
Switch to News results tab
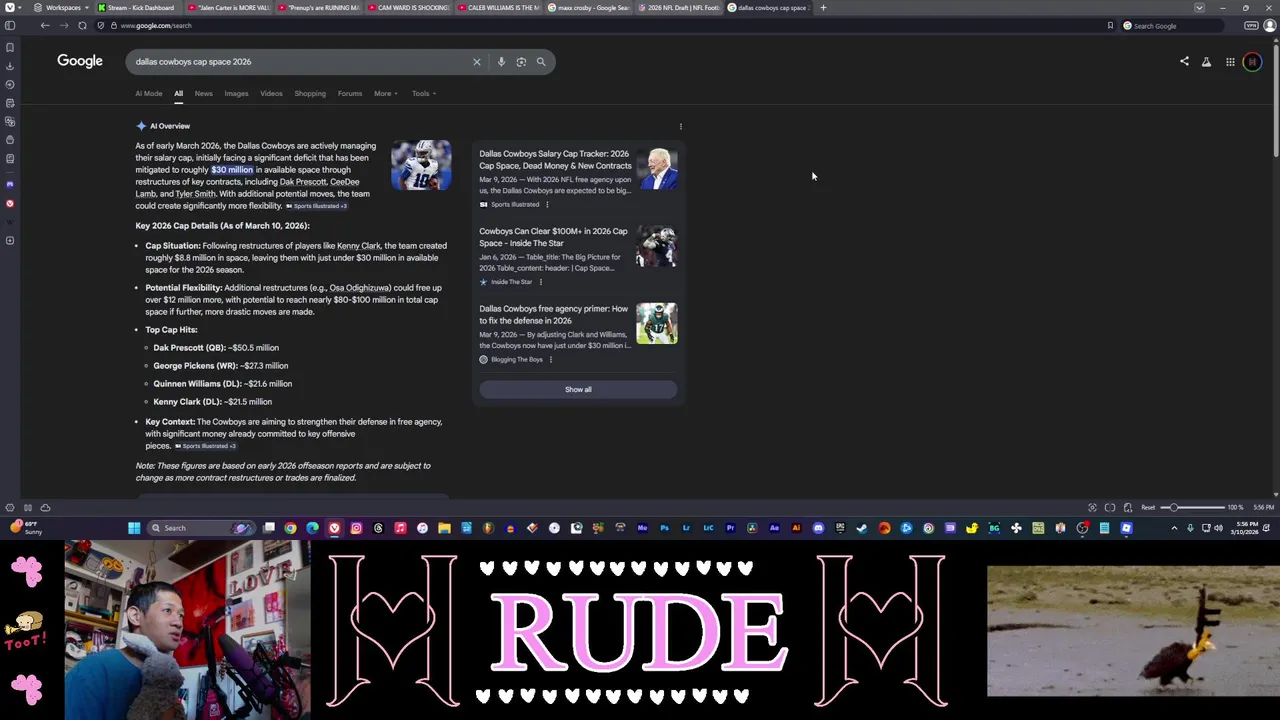tap(203, 94)
